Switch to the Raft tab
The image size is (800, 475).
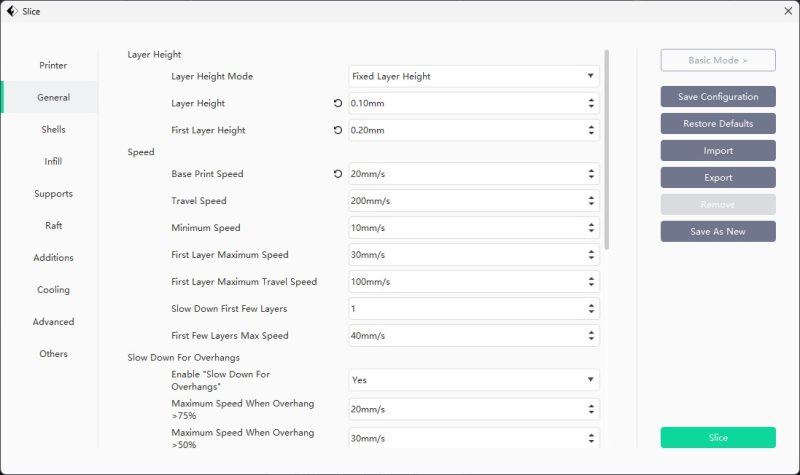(x=53, y=226)
